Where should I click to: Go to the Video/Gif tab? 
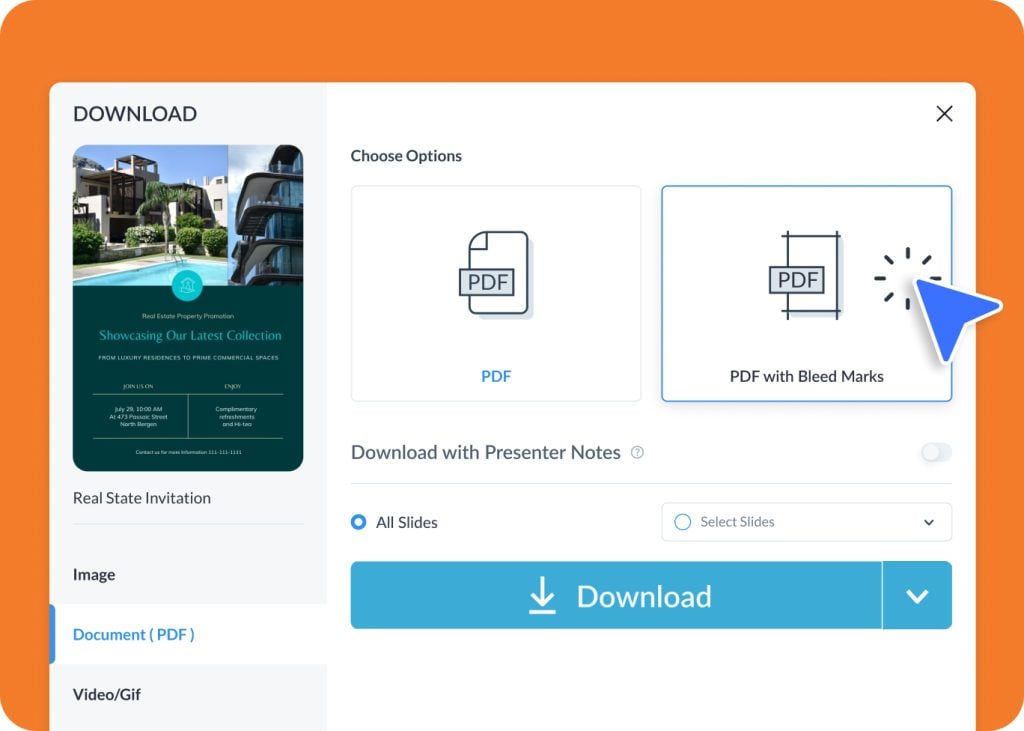tap(107, 694)
